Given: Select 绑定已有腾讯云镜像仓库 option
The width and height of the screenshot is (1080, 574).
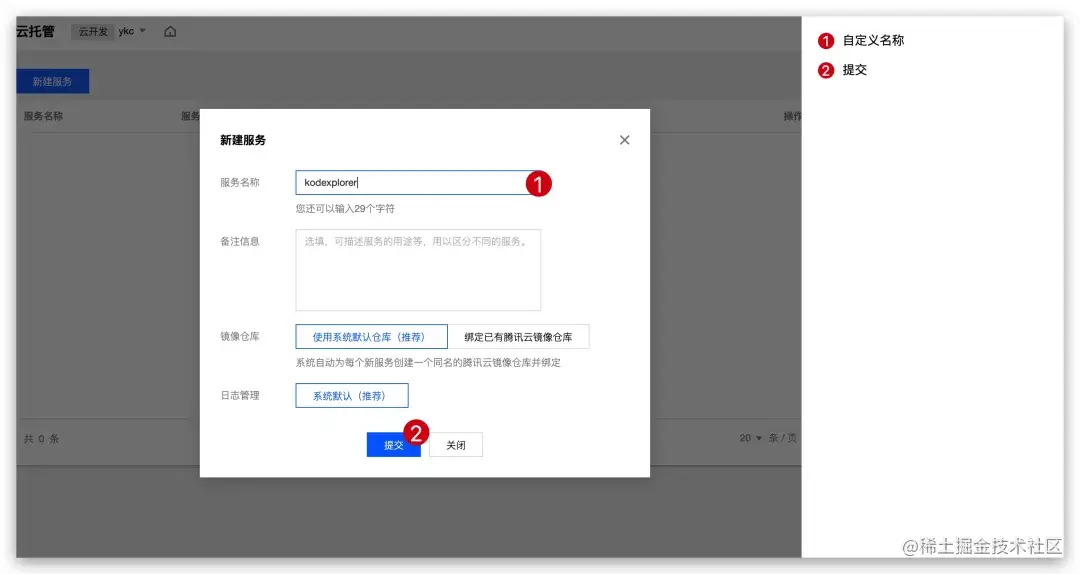Looking at the screenshot, I should click(519, 337).
